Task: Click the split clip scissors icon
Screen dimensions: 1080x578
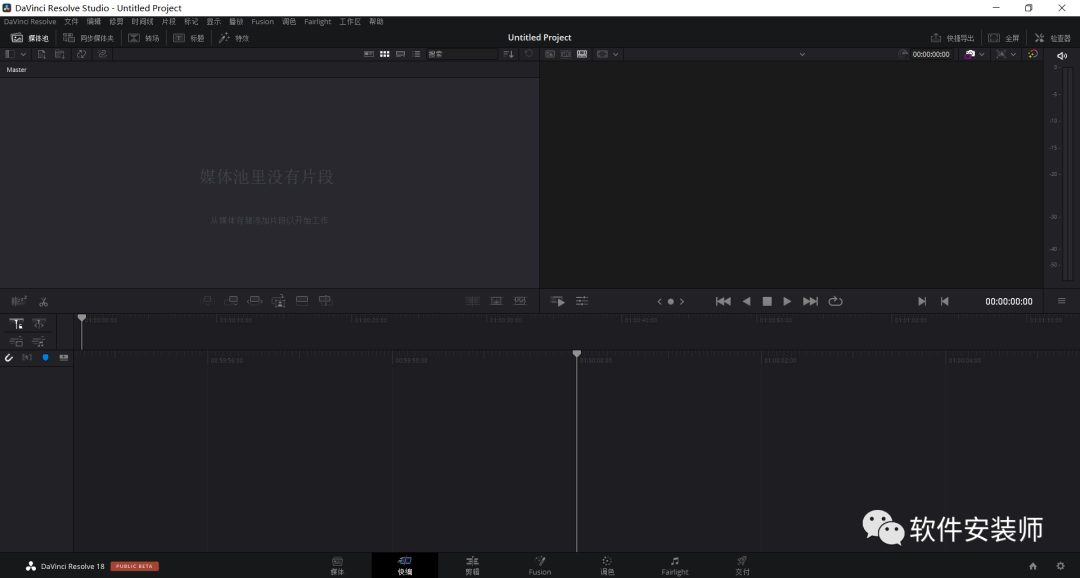Action: click(x=43, y=302)
